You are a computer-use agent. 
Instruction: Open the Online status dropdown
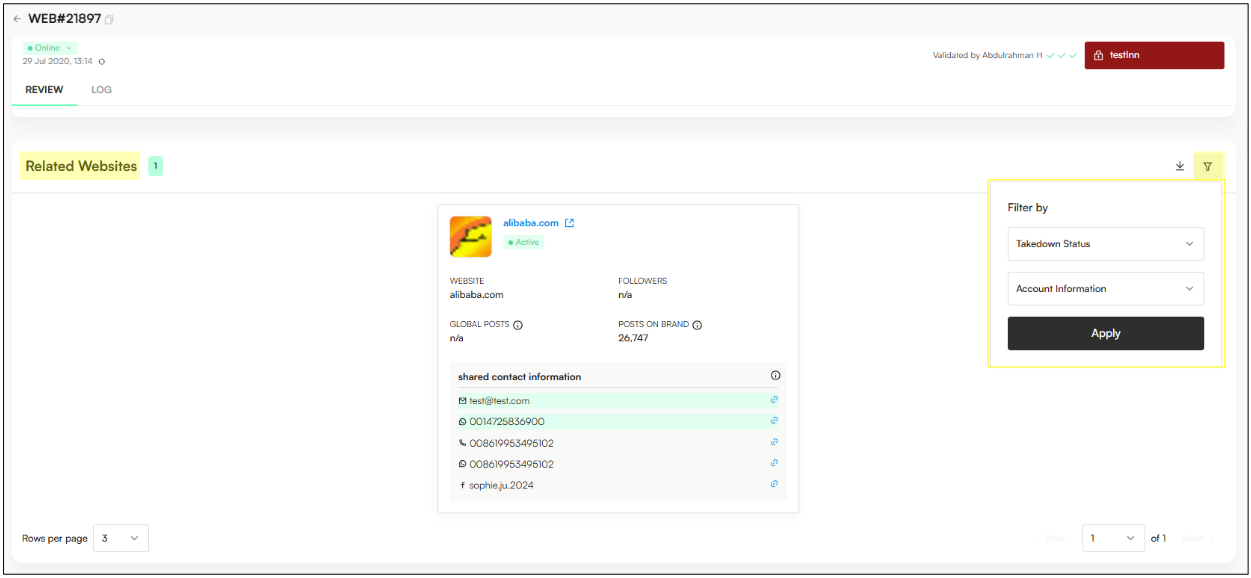pyautogui.click(x=50, y=48)
